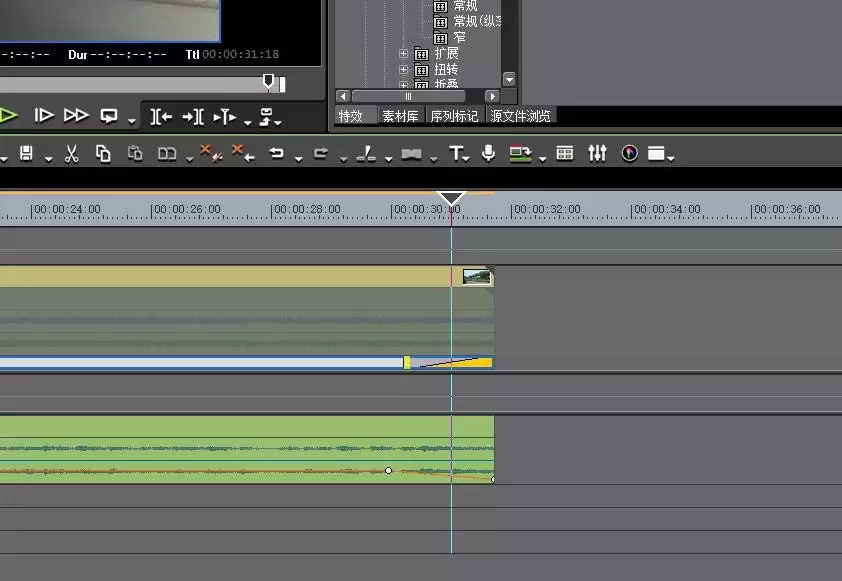Image resolution: width=842 pixels, height=581 pixels.
Task: Toggle loop playback icon in player
Action: pos(109,116)
